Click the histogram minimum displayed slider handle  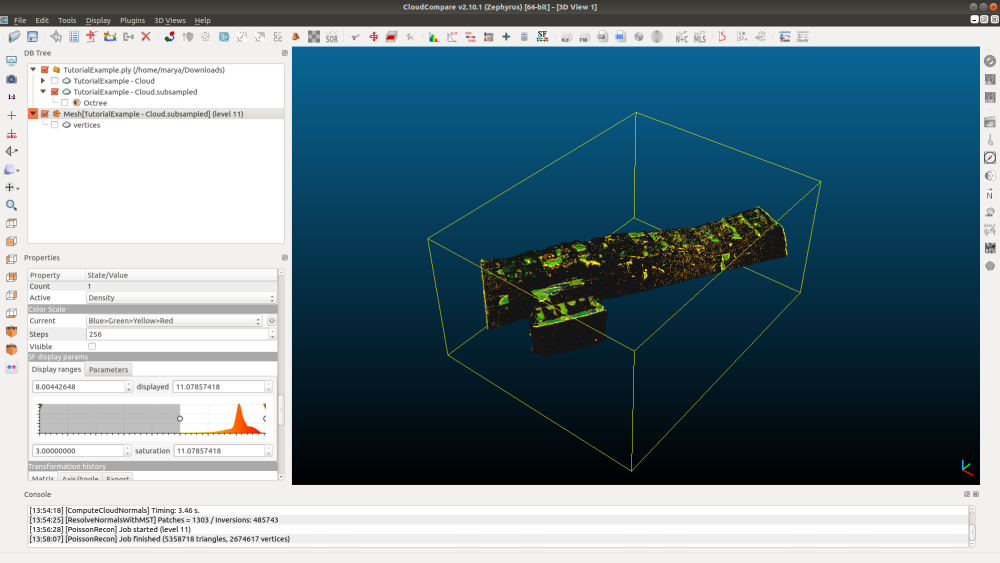click(x=180, y=419)
